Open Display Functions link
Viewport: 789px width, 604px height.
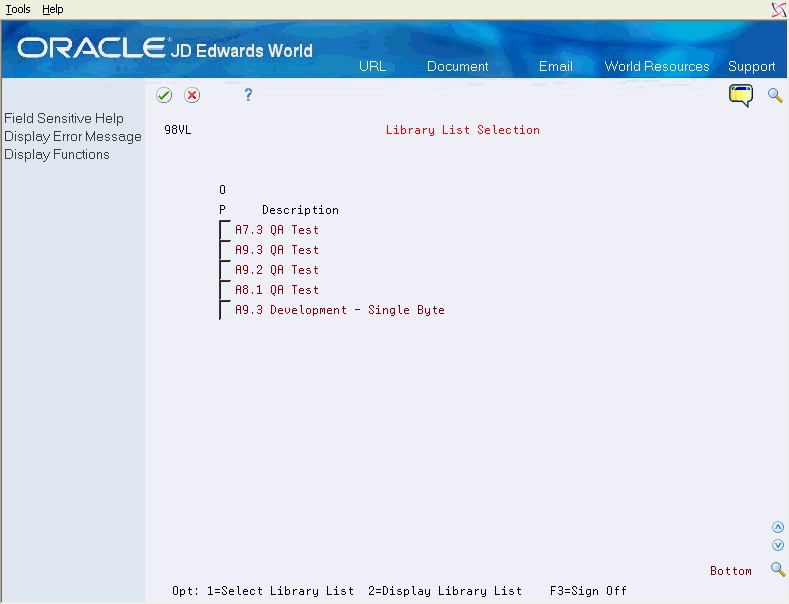(57, 155)
